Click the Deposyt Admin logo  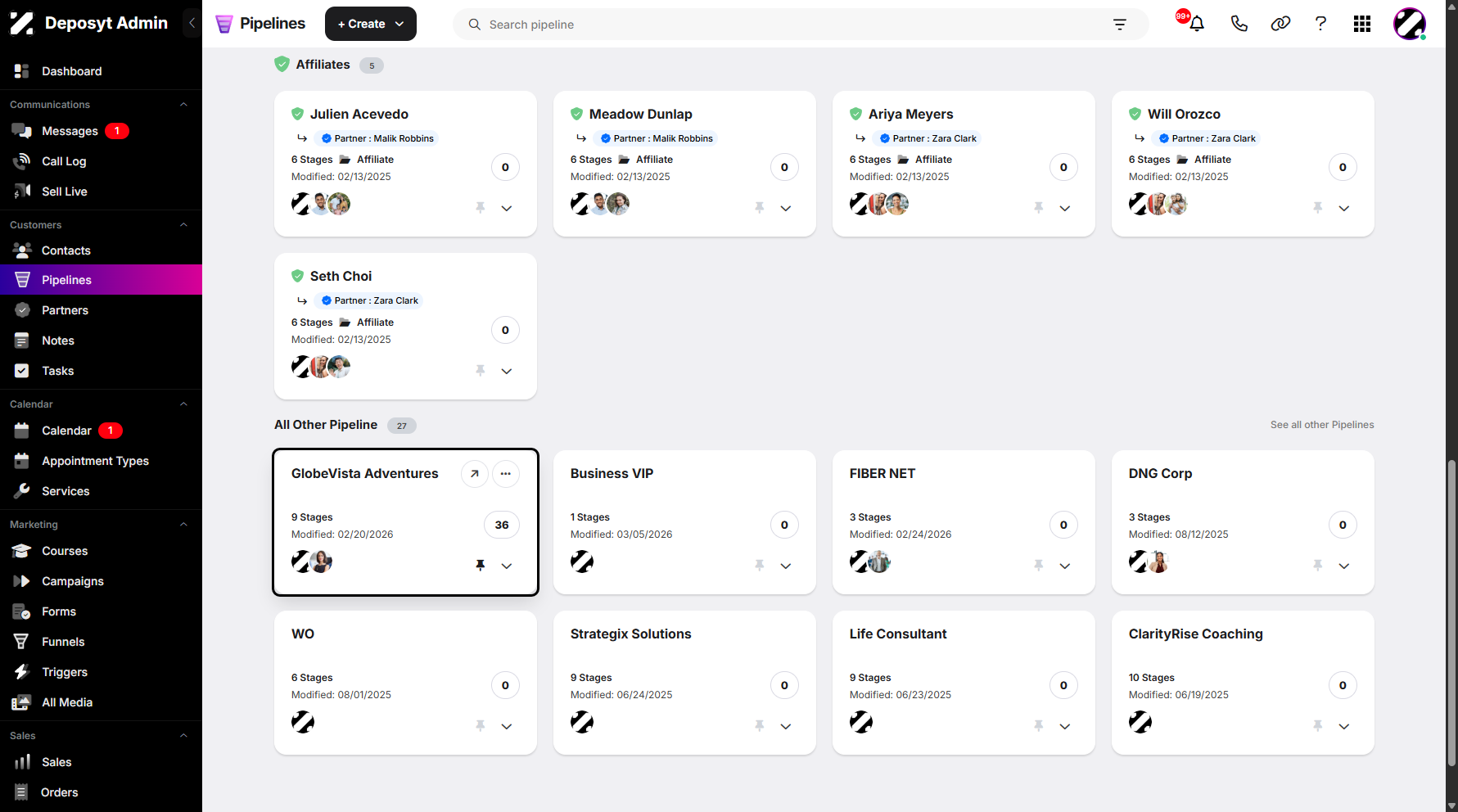pyautogui.click(x=88, y=23)
